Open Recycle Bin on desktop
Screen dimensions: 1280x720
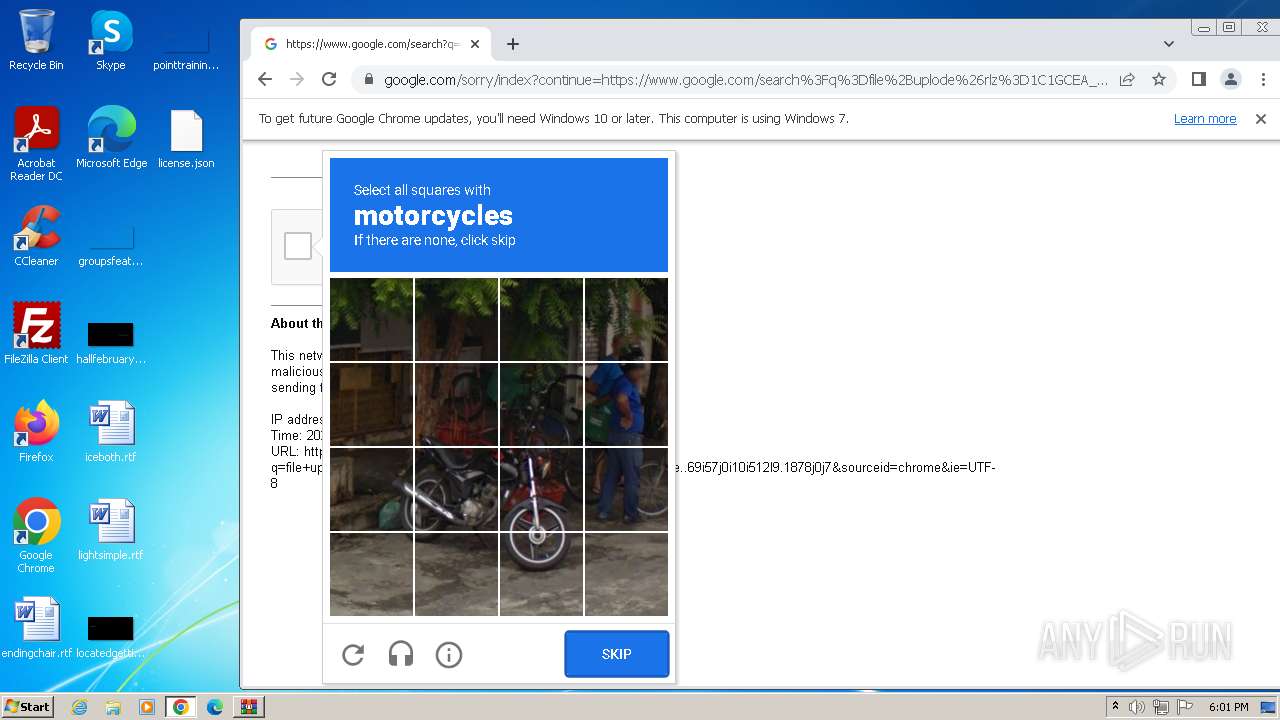coord(36,40)
